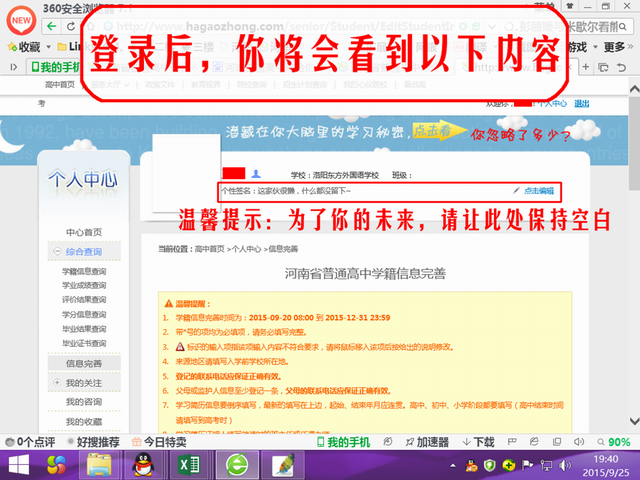640x480 pixels.
Task: Click the system tray volume speaker icon
Action: click(565, 465)
